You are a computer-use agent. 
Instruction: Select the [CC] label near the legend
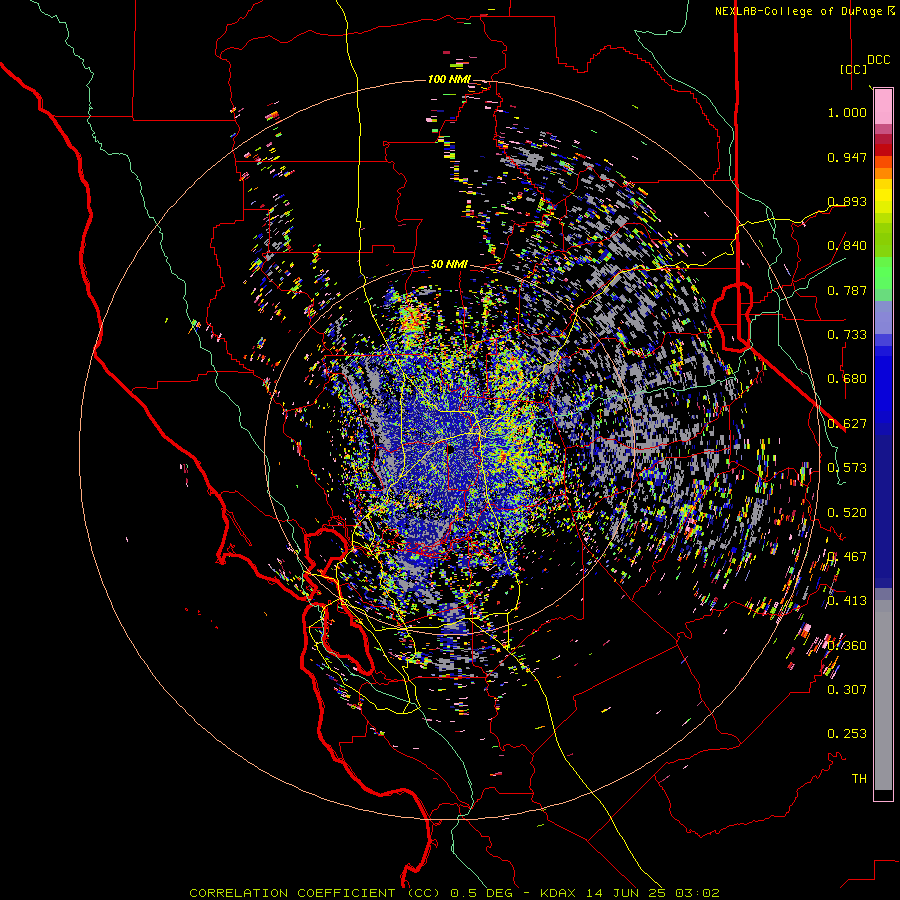click(x=853, y=69)
